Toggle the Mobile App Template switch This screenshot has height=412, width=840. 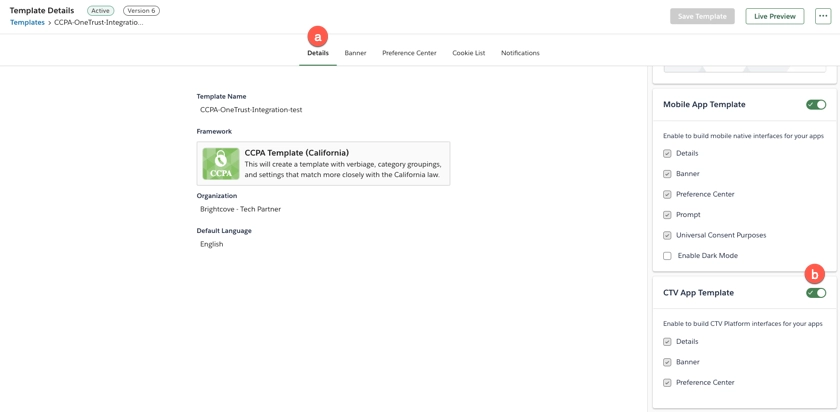pos(816,104)
